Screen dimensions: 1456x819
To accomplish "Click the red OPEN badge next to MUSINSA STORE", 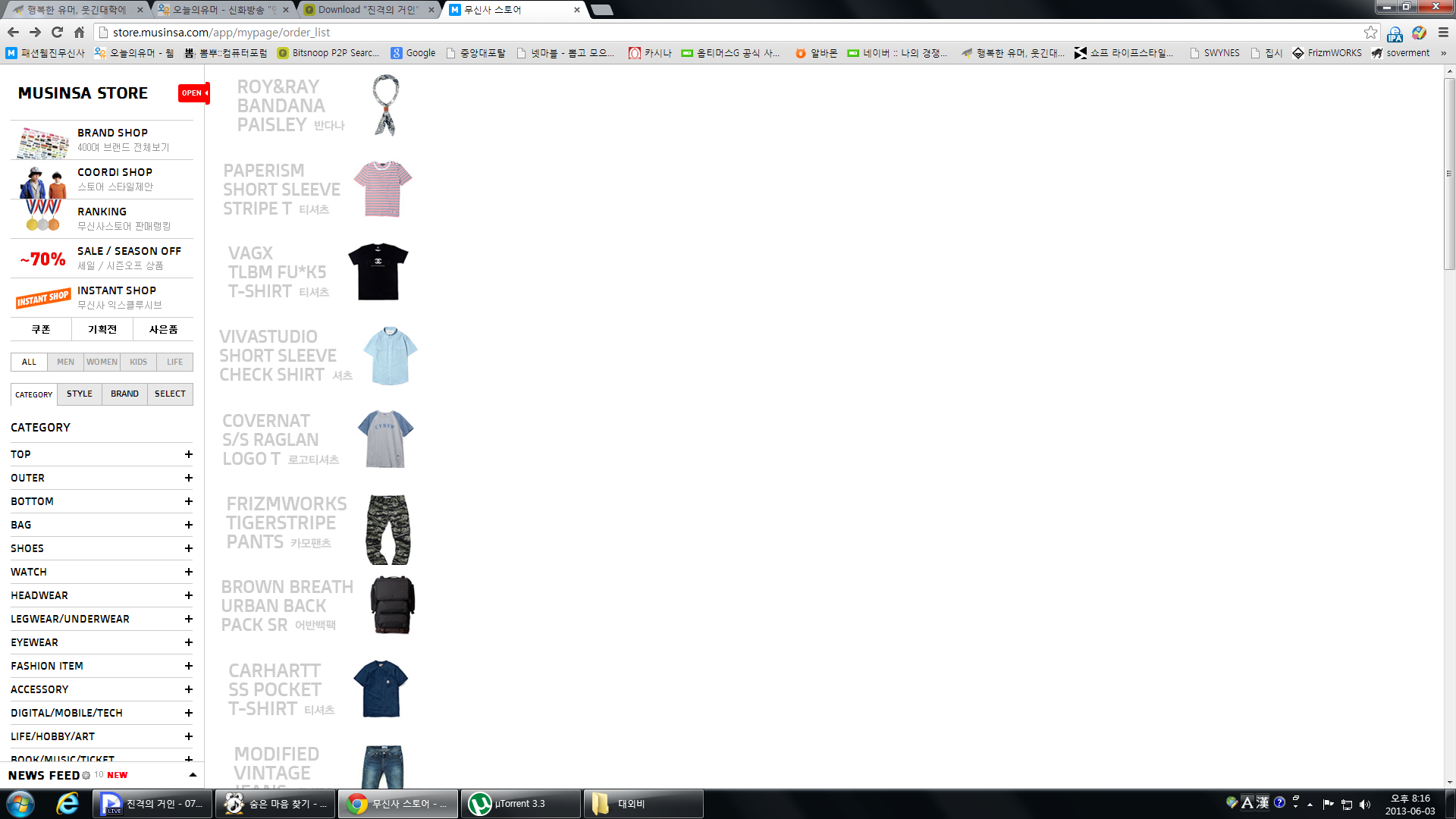I will point(194,93).
